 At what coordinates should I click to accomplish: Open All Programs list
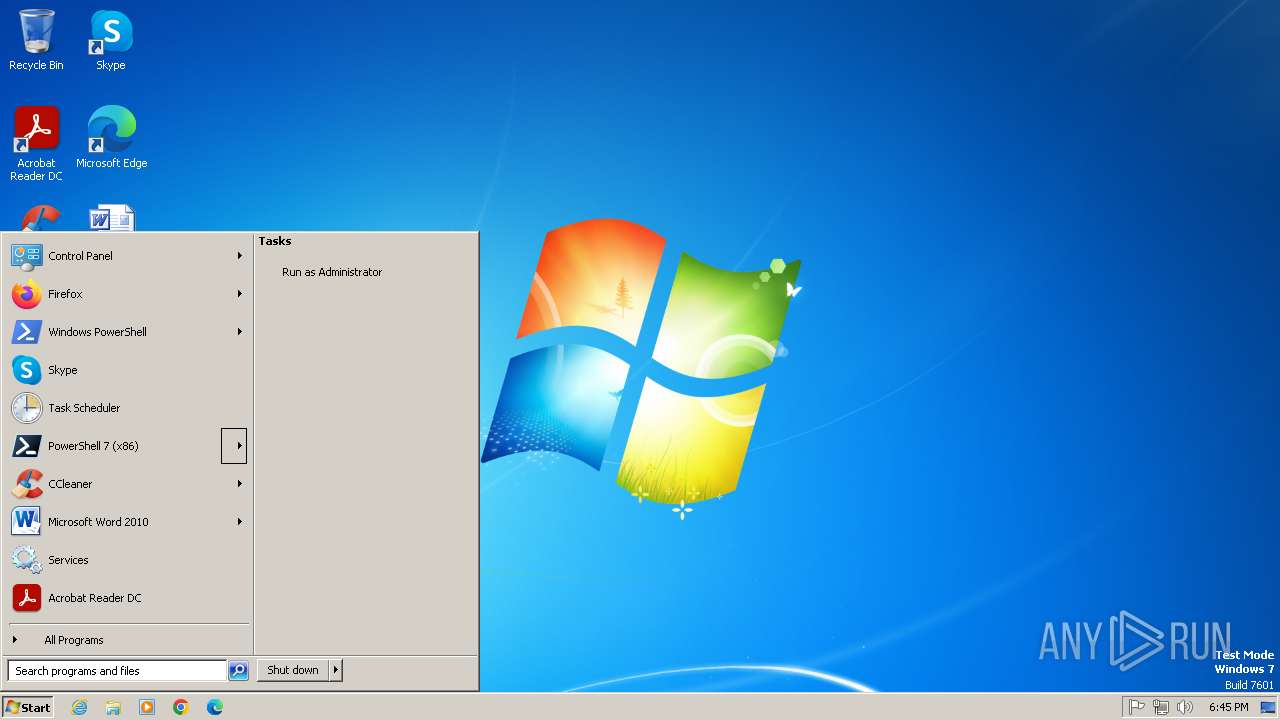tap(128, 640)
